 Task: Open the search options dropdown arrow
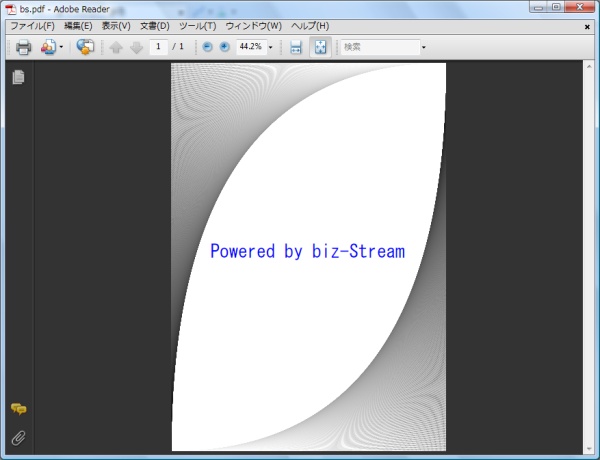[x=424, y=47]
